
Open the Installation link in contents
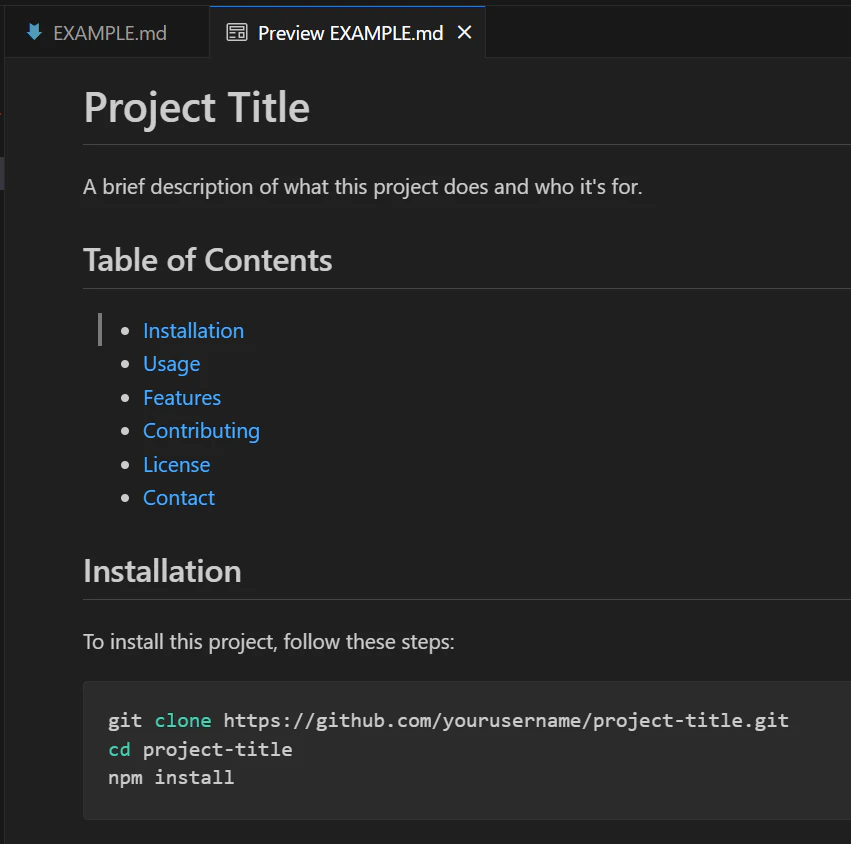193,331
